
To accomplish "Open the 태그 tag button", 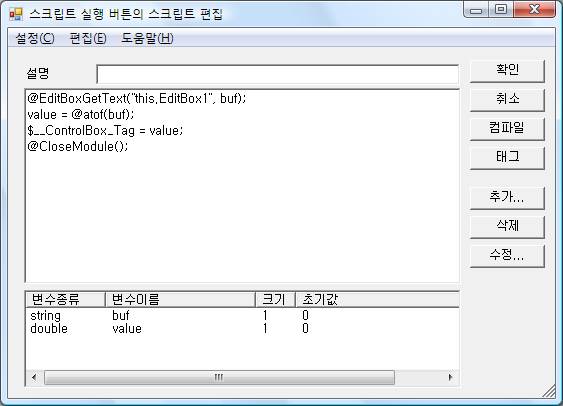I will [x=507, y=158].
